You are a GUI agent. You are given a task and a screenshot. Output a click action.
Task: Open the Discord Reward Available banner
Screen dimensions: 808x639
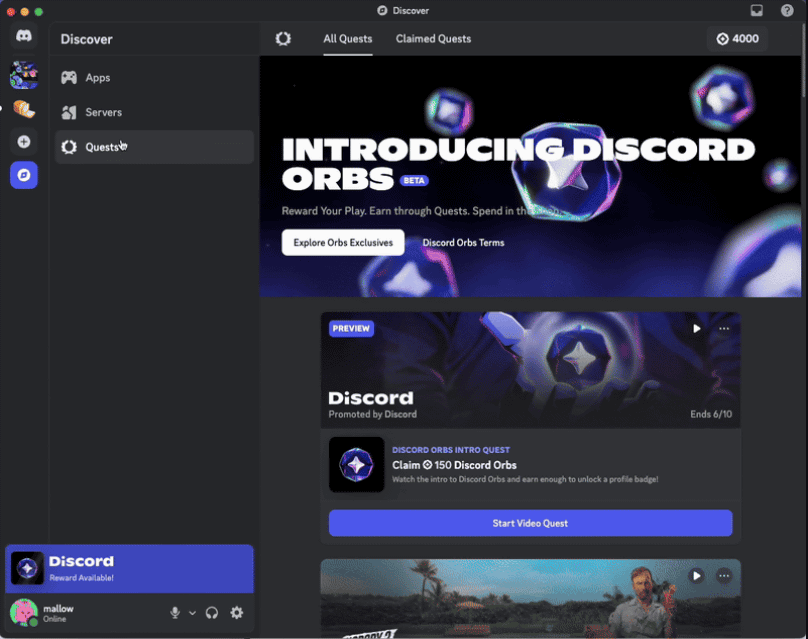[x=129, y=569]
